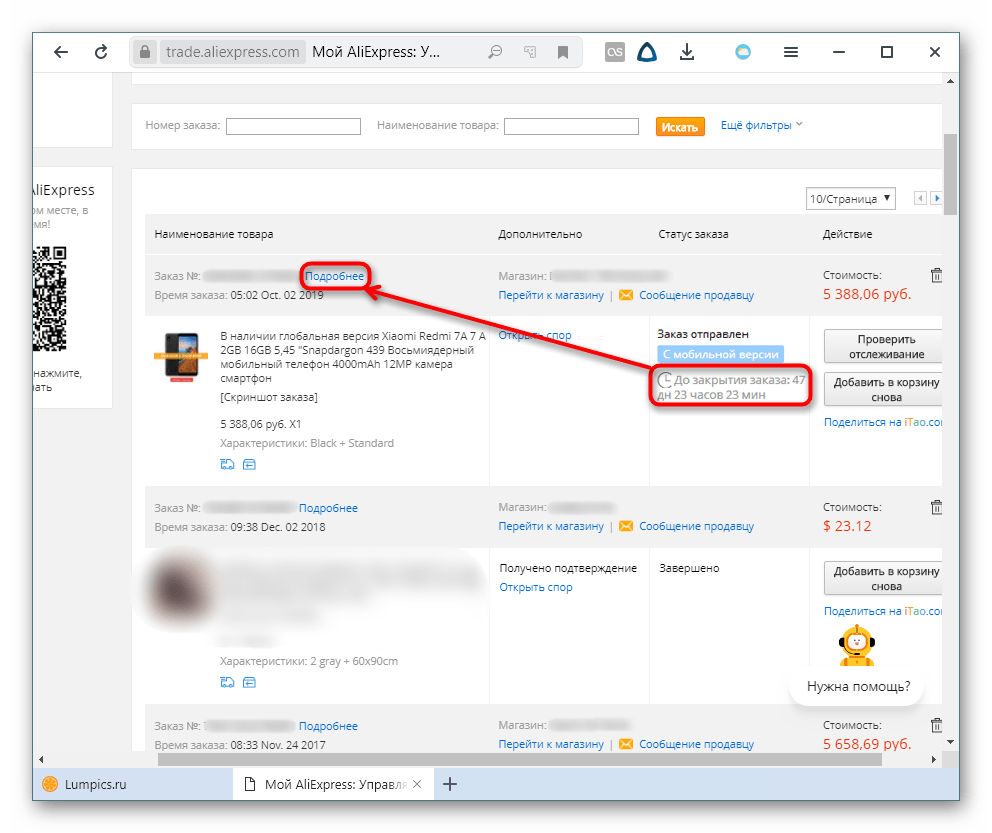
Task: Click the card icon under Xiaomi Redmi item
Action: 249,464
